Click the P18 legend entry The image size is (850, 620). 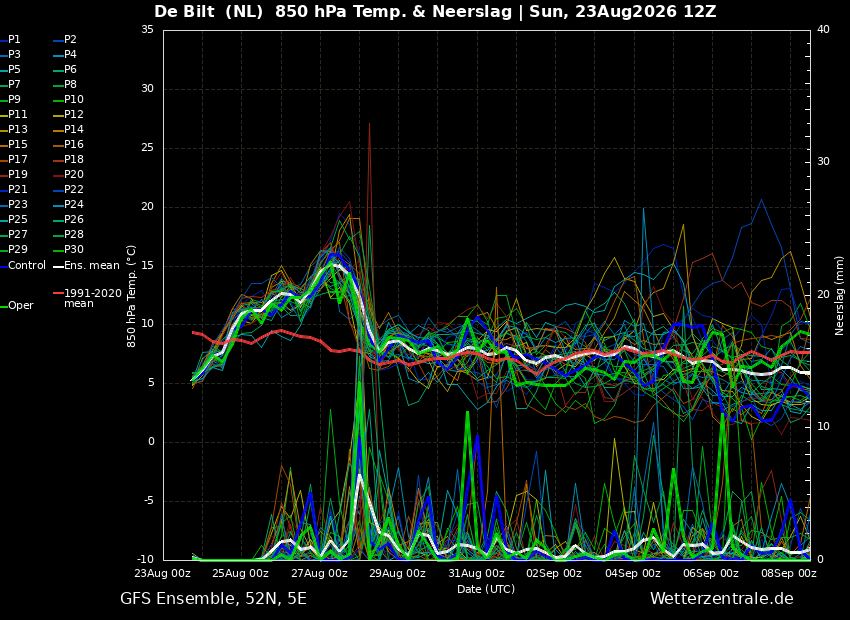point(68,159)
